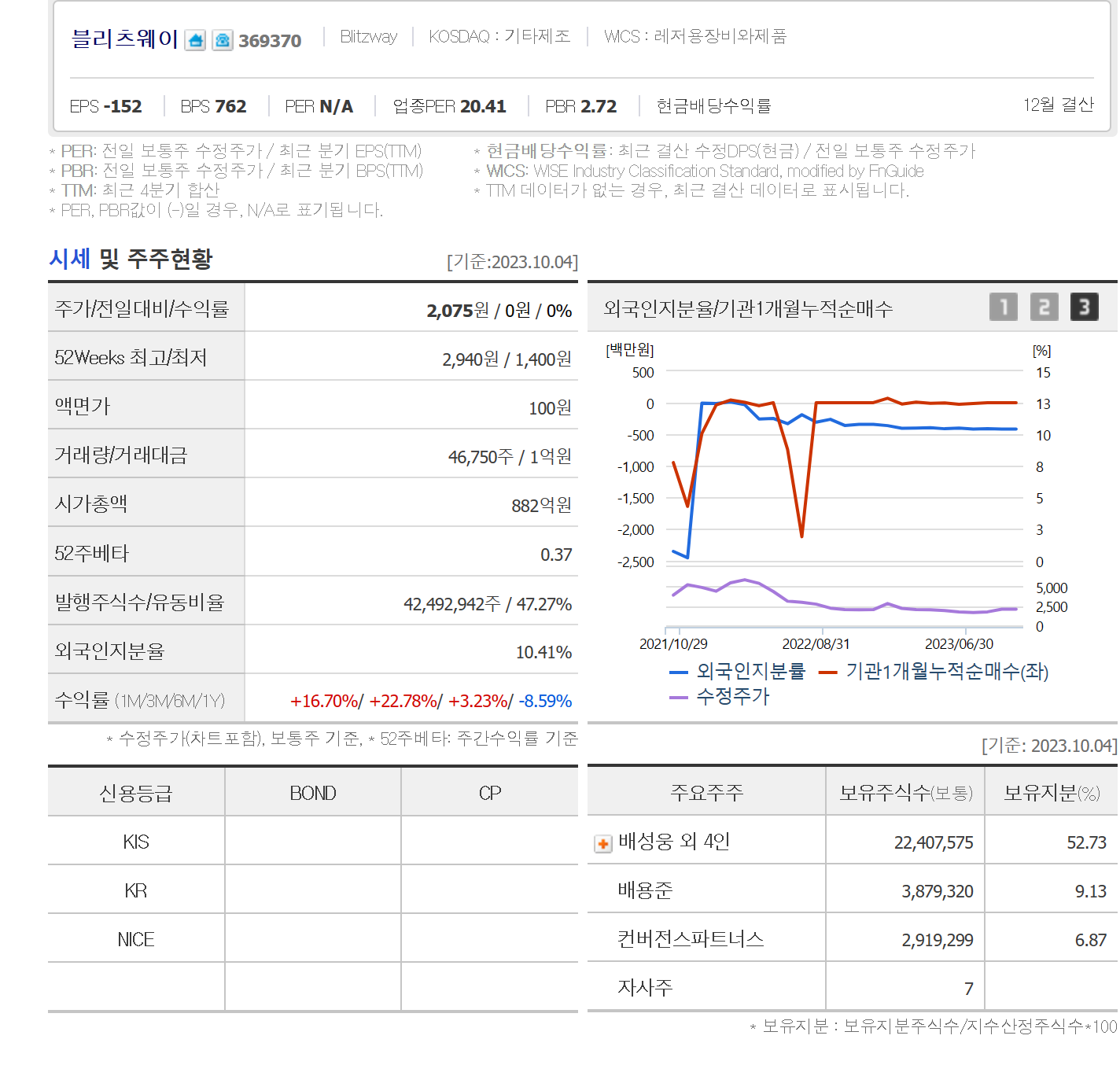Select chart tab 3

tap(1084, 307)
